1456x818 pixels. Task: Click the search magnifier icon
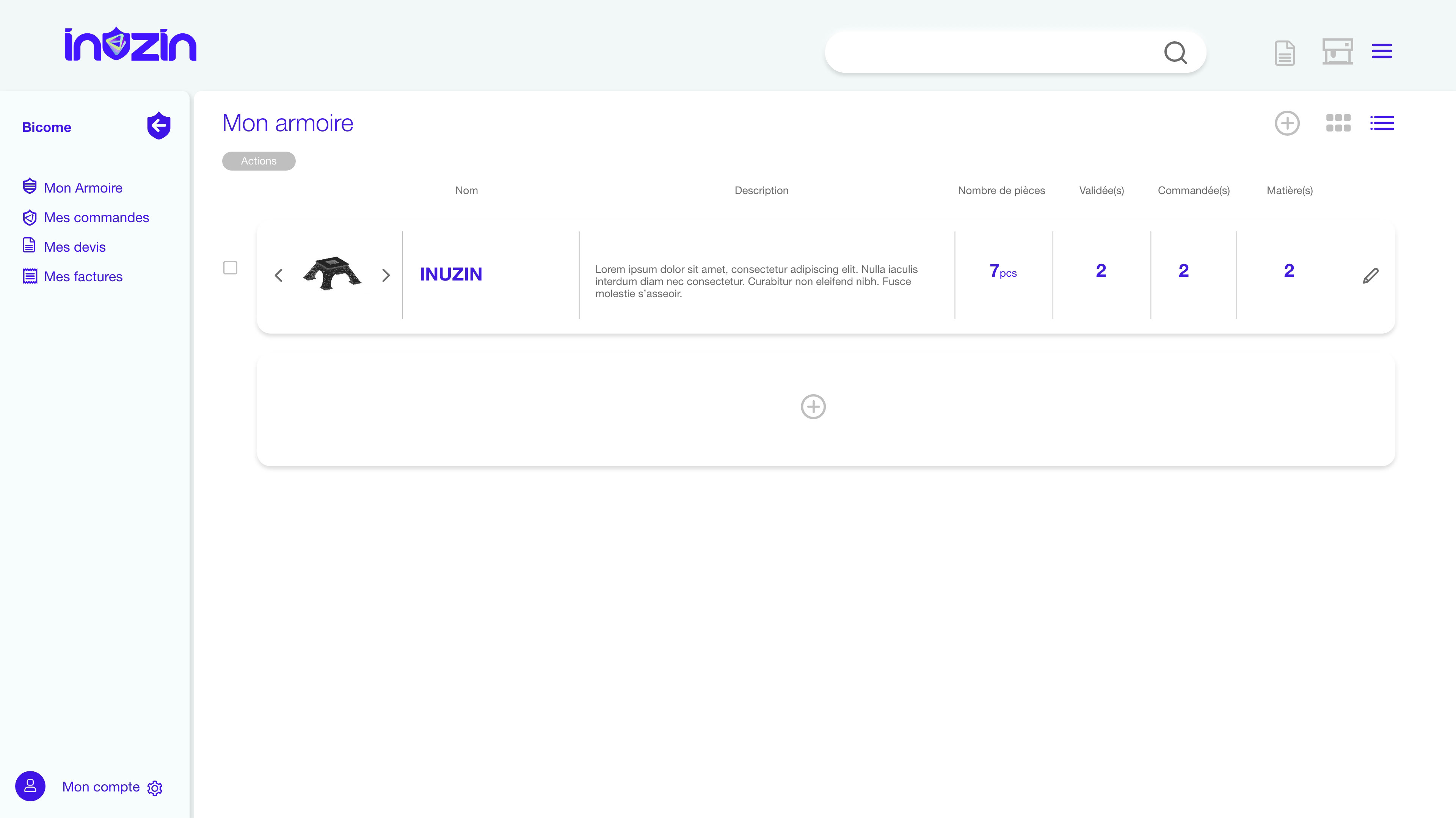[x=1175, y=53]
